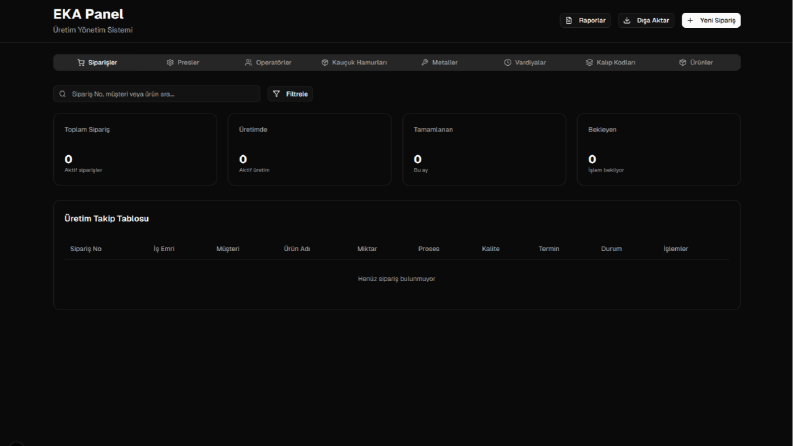Click the Termin column header

tap(549, 249)
